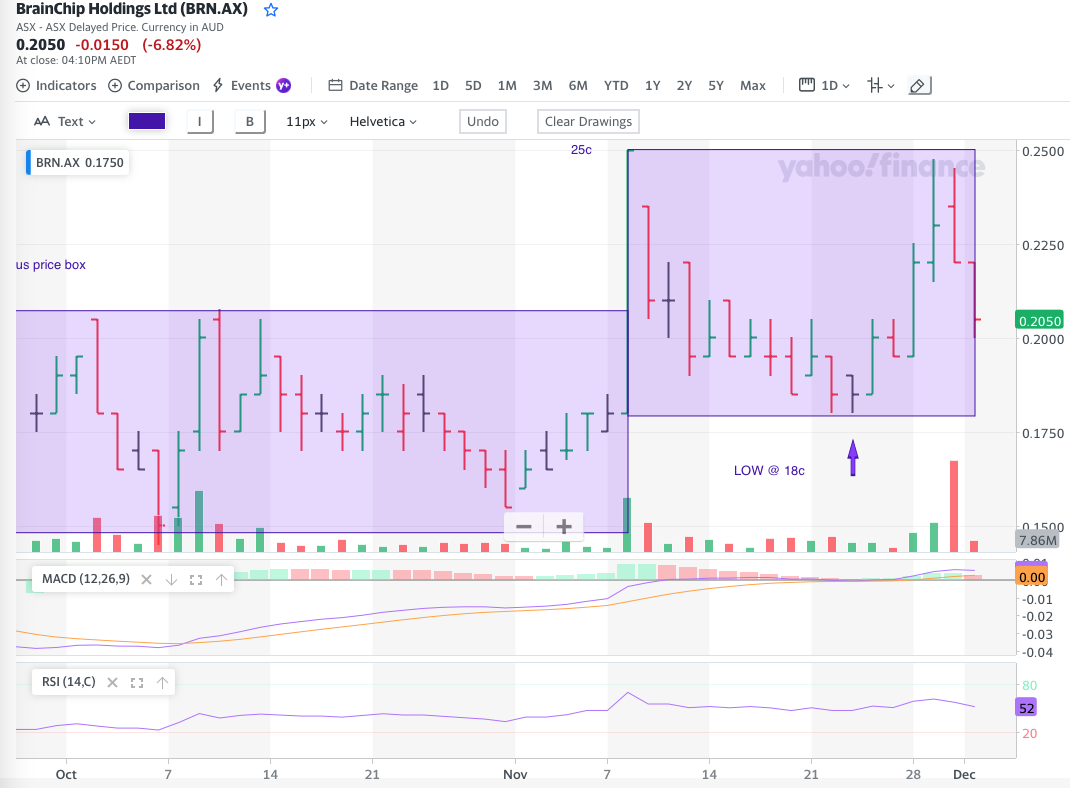Image resolution: width=1070 pixels, height=788 pixels.
Task: Move the MACD panel down
Action: click(x=171, y=579)
